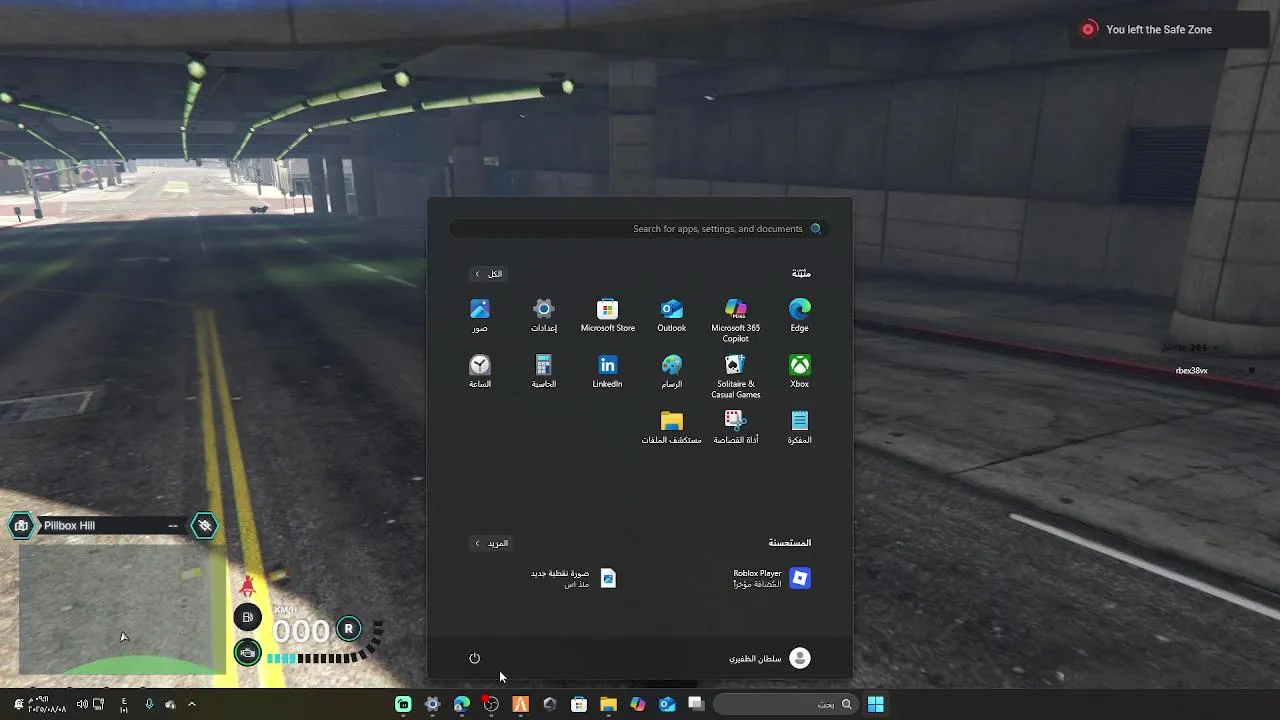Open recommended Roblox Player item
The width and height of the screenshot is (1280, 720).
click(x=771, y=578)
